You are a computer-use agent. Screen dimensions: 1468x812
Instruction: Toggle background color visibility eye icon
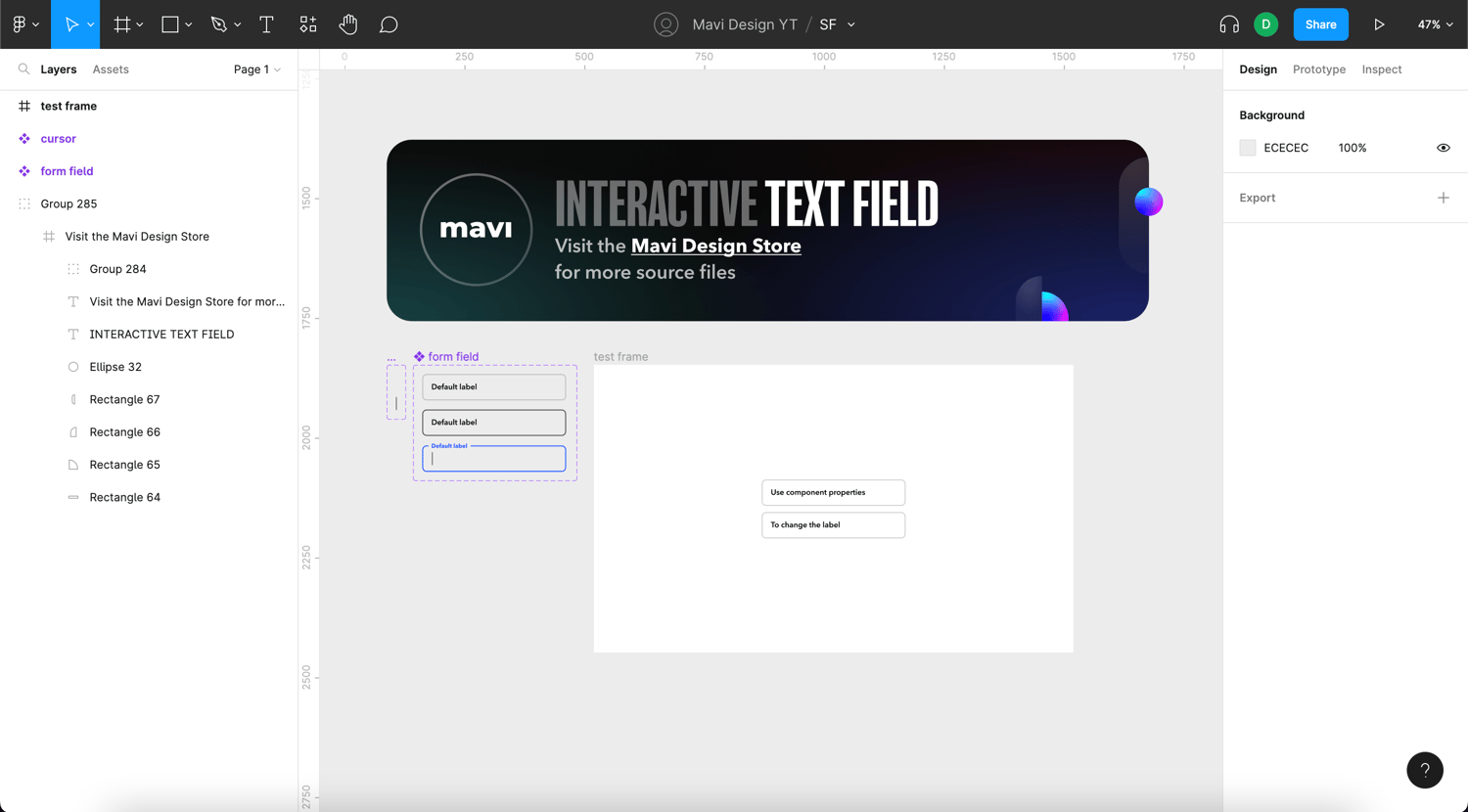coord(1443,148)
